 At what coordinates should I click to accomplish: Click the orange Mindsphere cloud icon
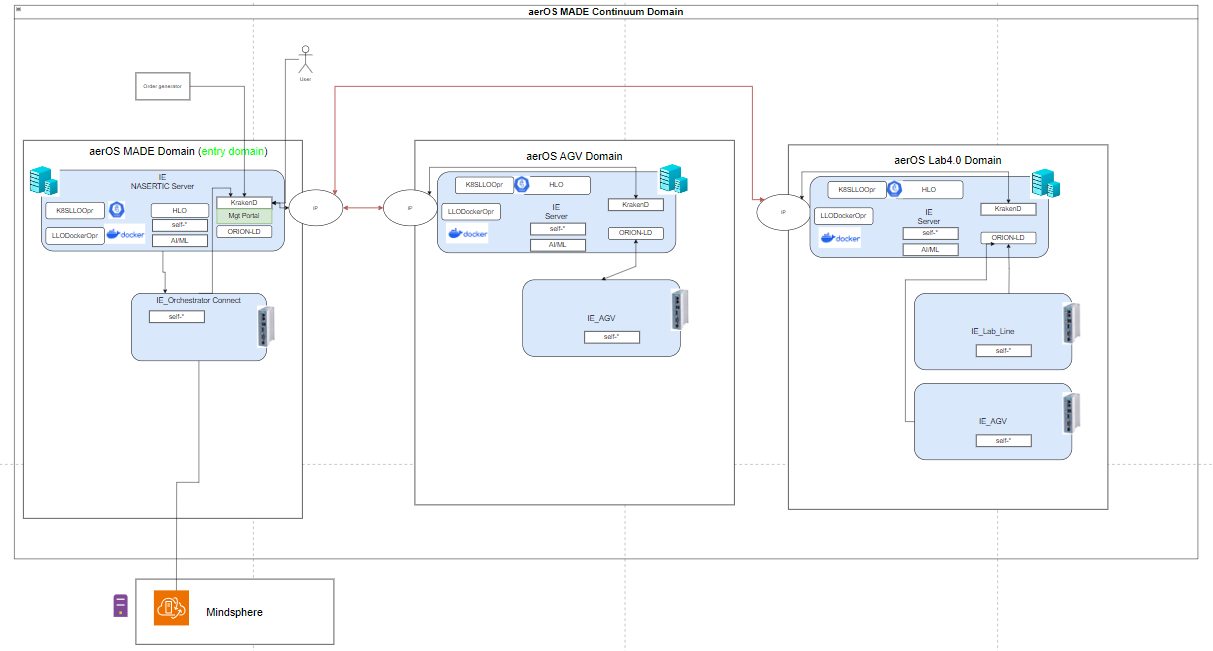click(171, 608)
